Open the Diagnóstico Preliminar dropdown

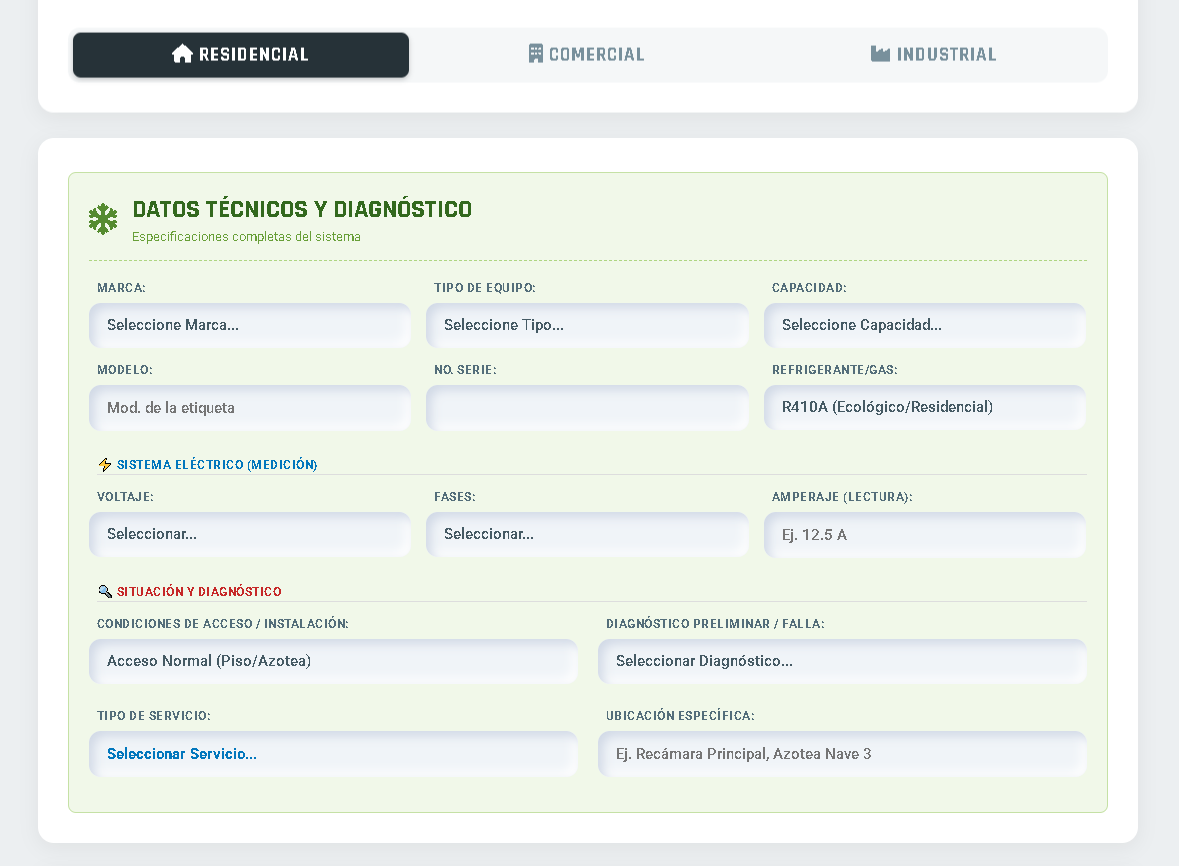click(841, 661)
